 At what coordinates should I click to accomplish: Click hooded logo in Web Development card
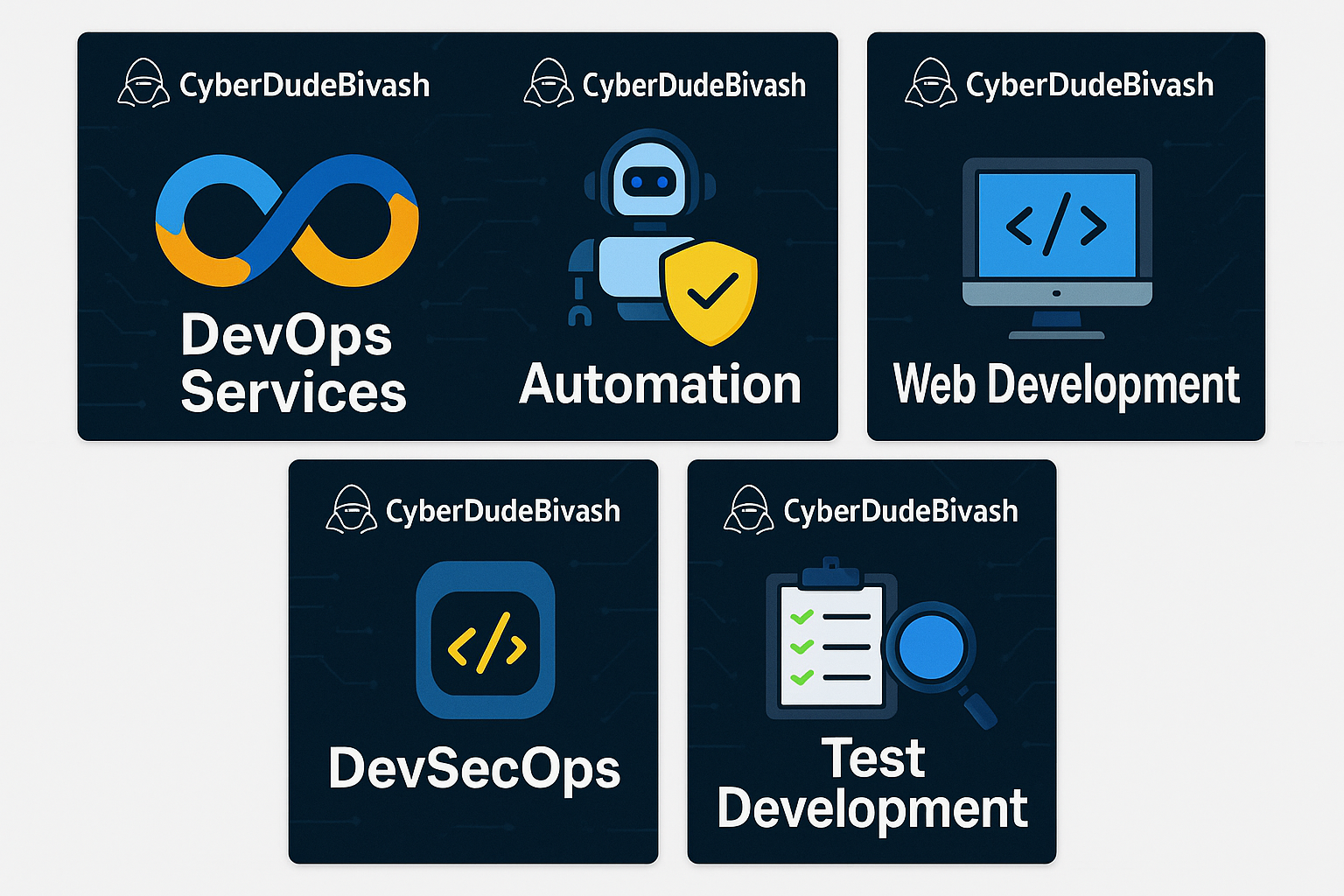(930, 84)
